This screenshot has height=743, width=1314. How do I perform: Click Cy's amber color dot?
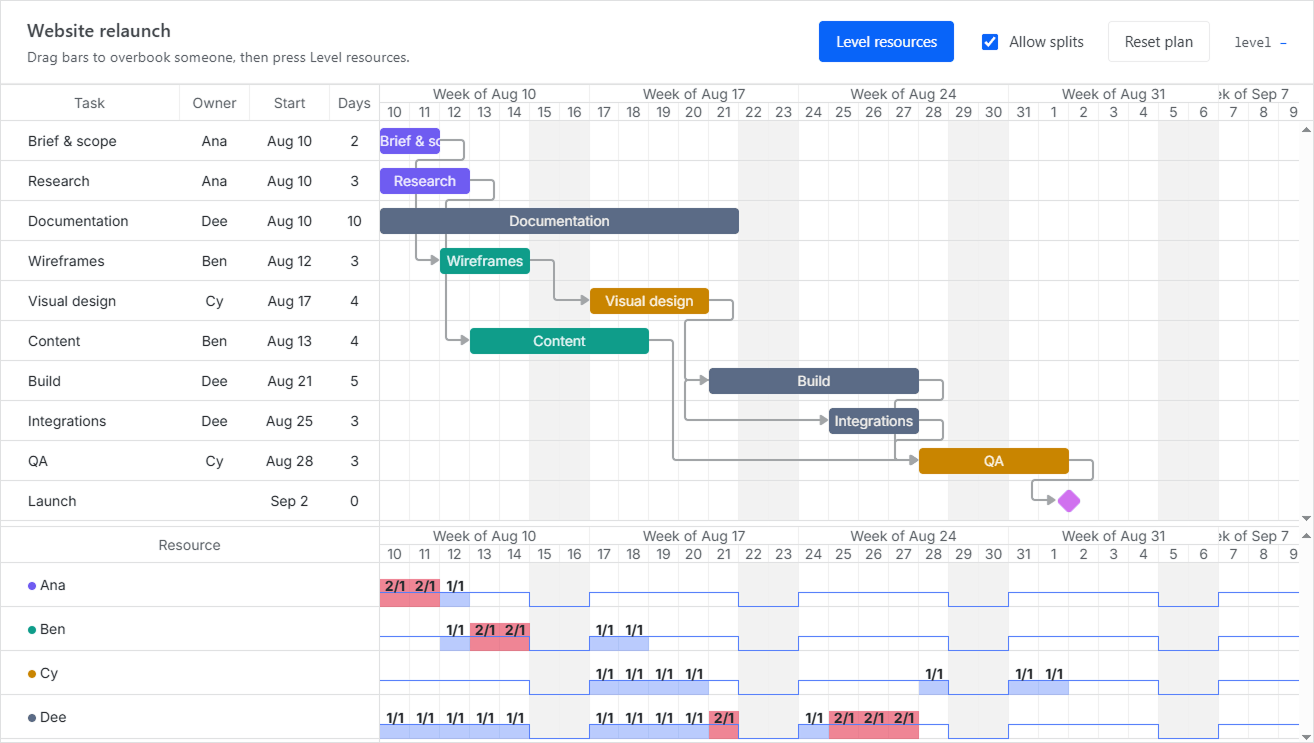(x=32, y=674)
